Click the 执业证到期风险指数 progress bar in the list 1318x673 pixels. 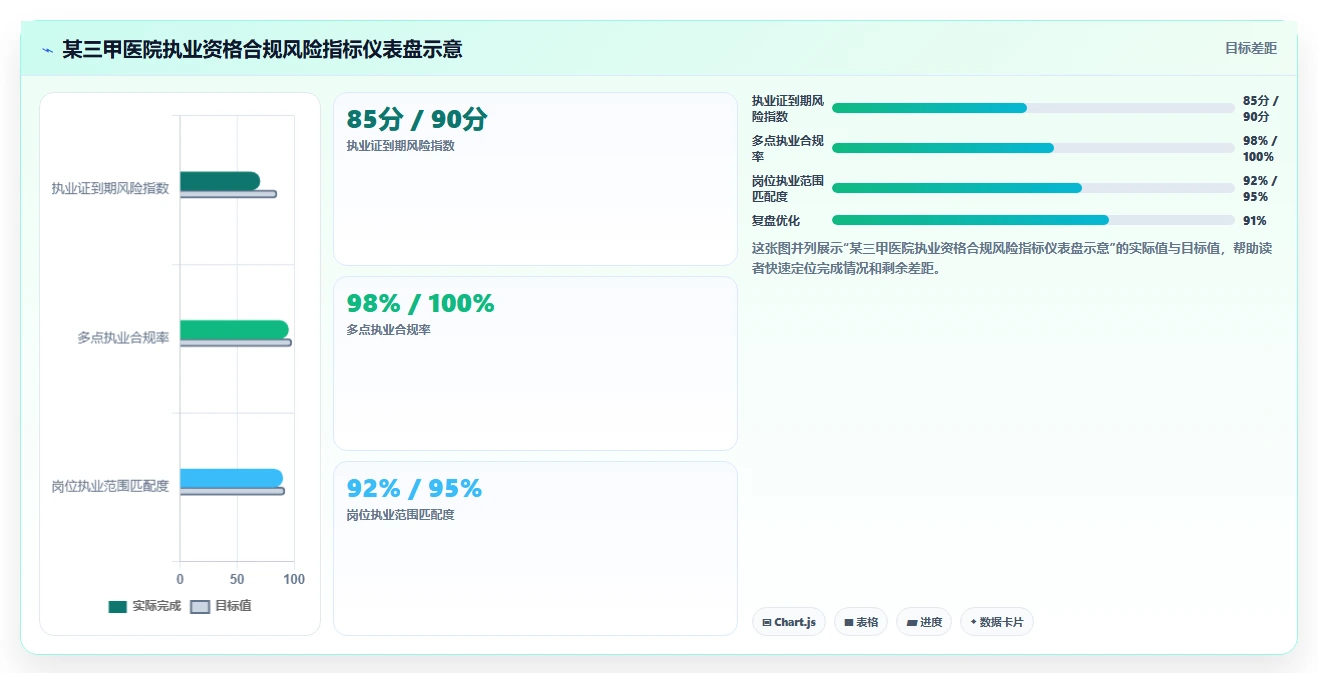(x=1033, y=108)
